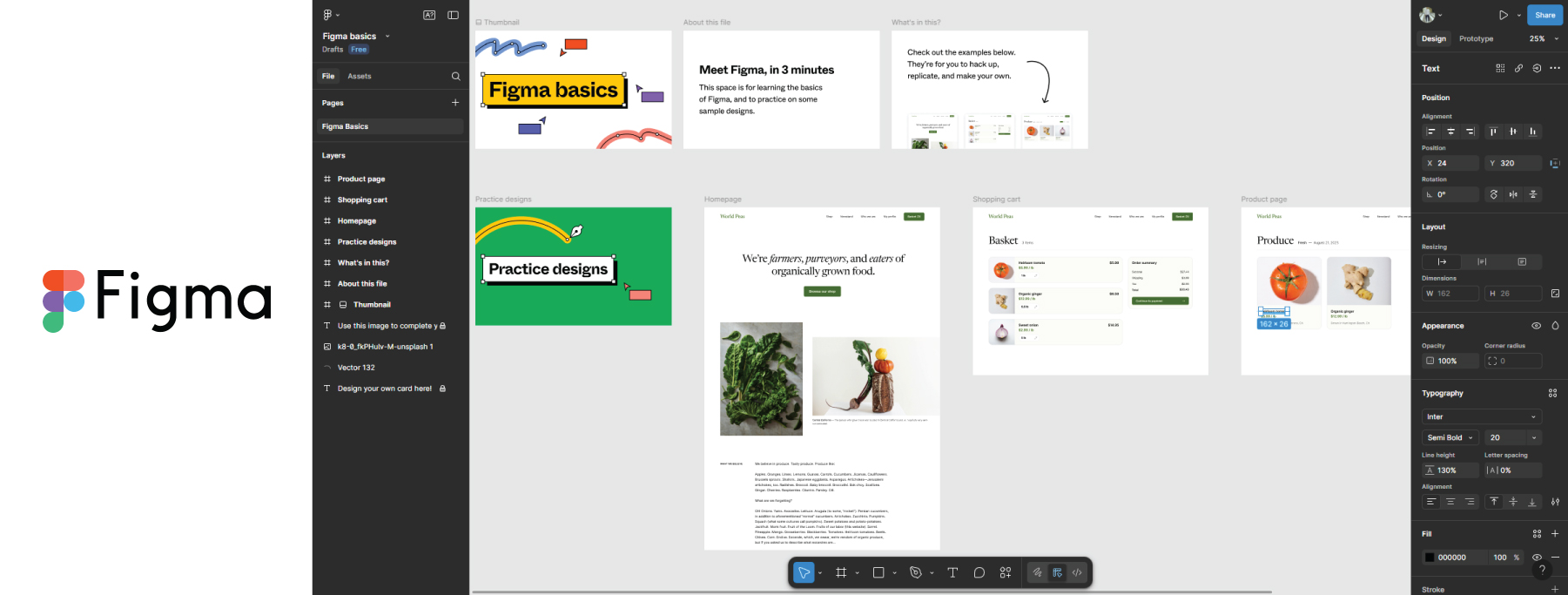1568x595 pixels.
Task: Click the copy link icon in Text header
Action: click(1518, 68)
